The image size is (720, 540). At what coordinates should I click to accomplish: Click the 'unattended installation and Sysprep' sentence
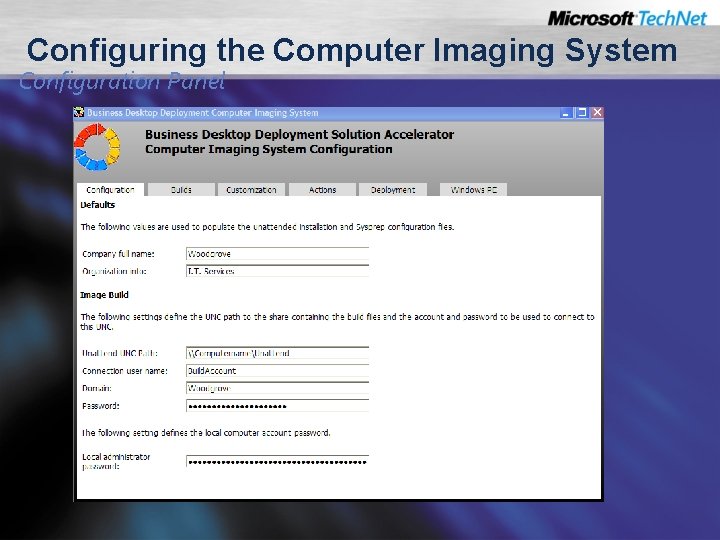[267, 227]
